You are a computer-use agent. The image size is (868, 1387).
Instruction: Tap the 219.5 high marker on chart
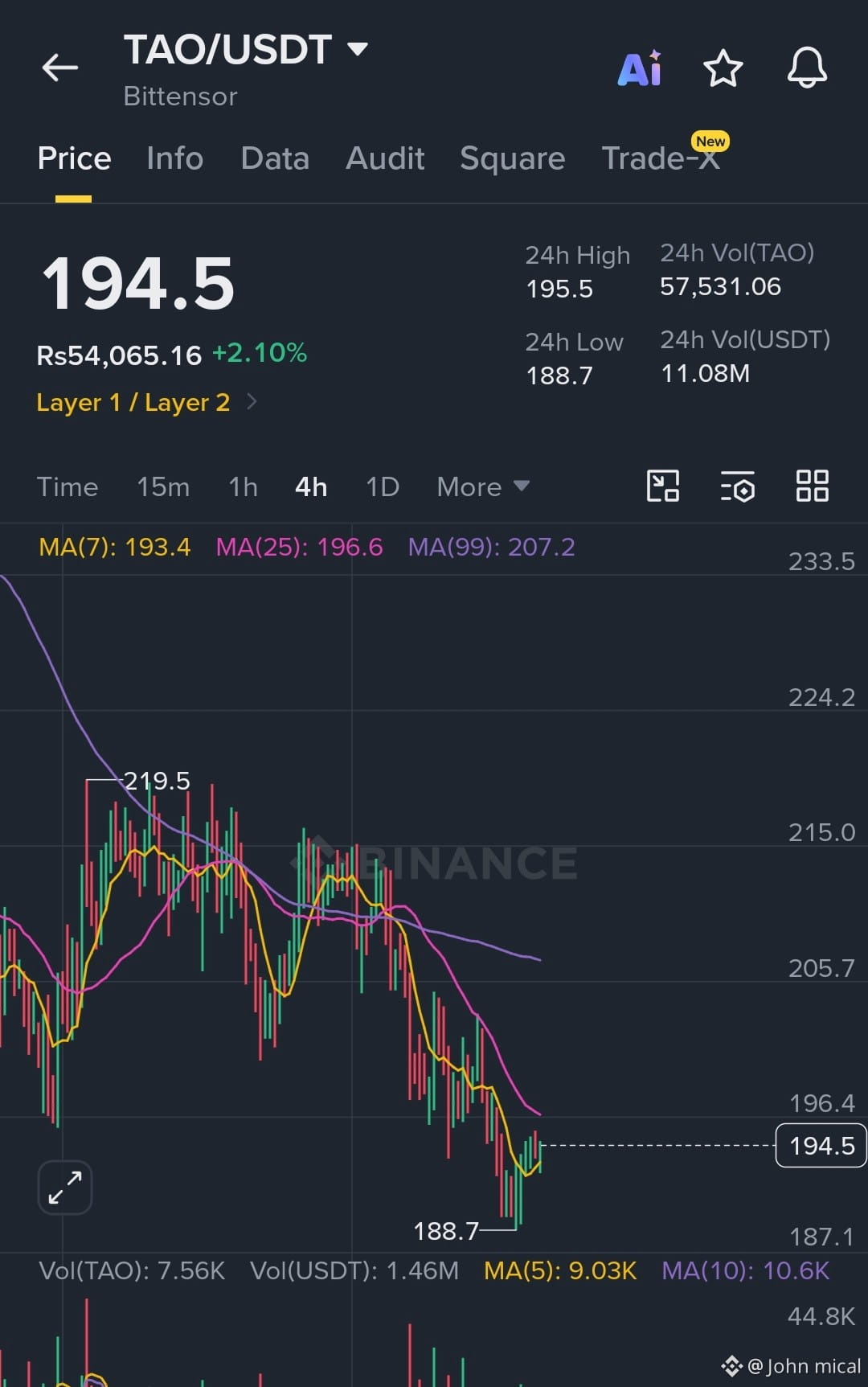pos(157,781)
